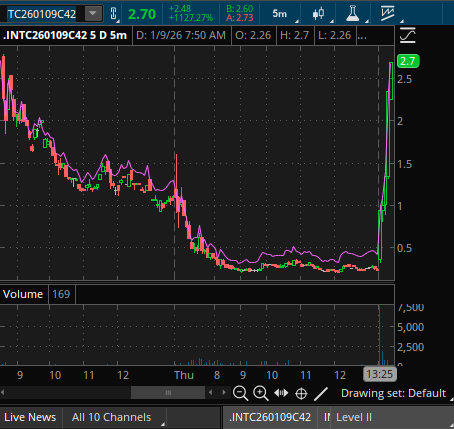Click the 13:25 time marker label
This screenshot has height=429, width=454.
[380, 374]
